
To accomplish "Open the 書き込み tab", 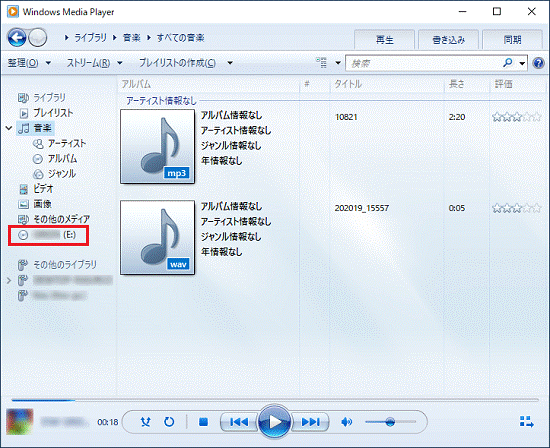I will pos(449,40).
